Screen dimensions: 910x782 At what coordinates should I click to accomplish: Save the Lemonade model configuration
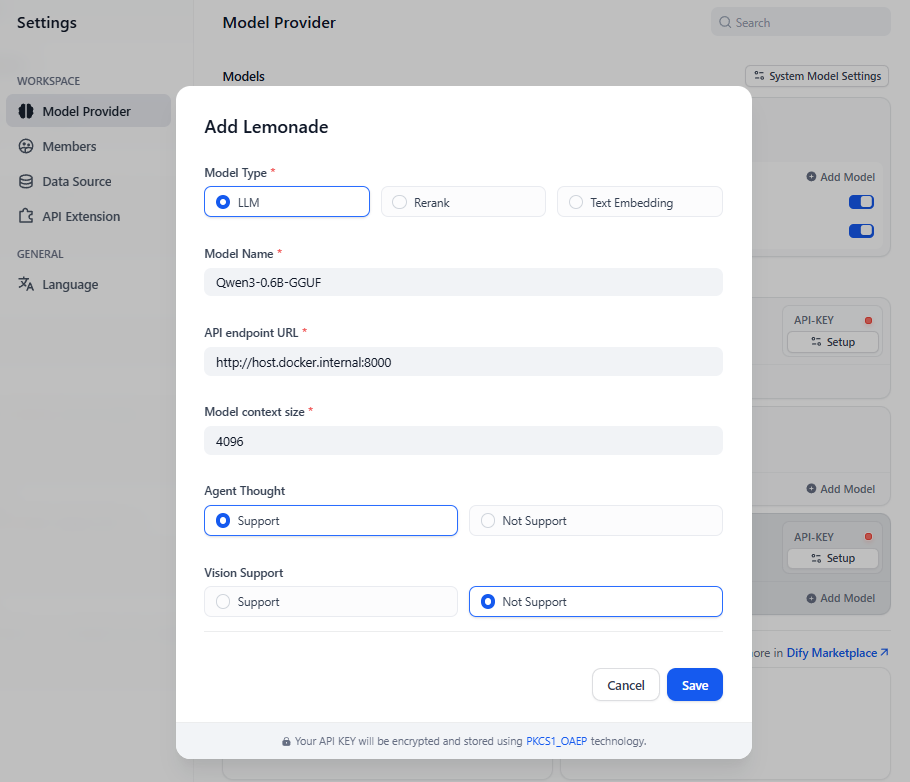point(694,685)
